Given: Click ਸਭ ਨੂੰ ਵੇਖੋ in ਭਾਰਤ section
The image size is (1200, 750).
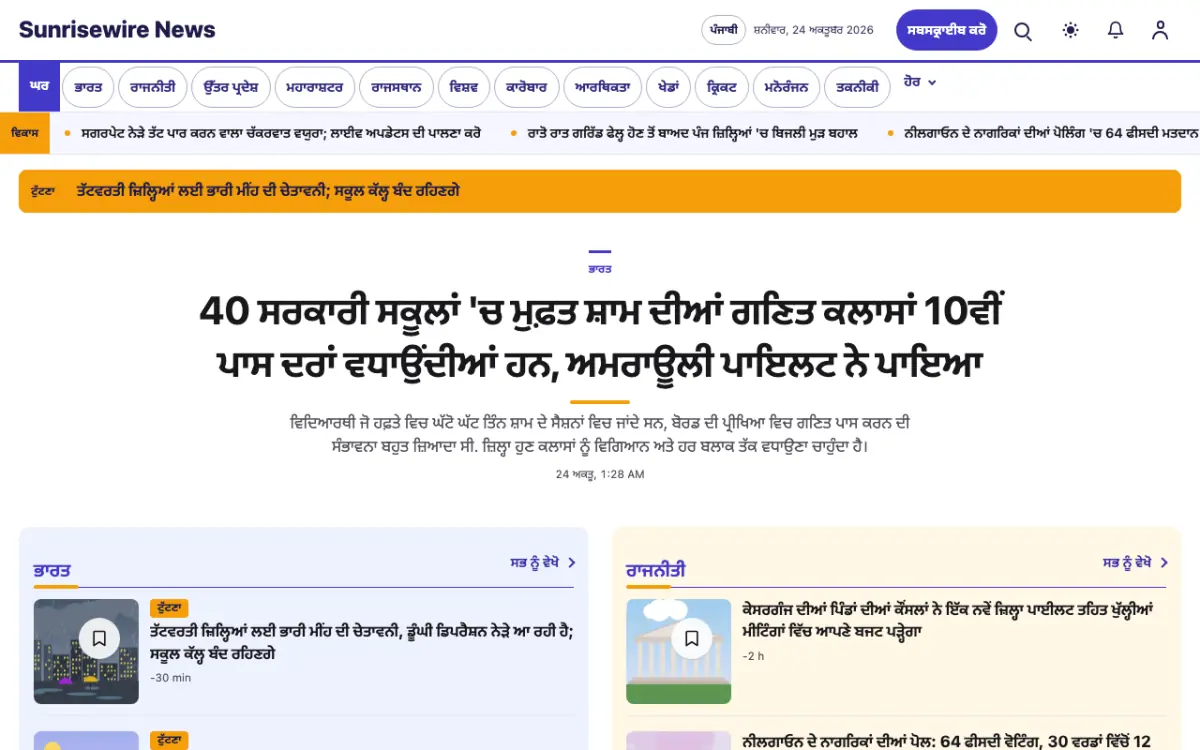Looking at the screenshot, I should point(543,563).
